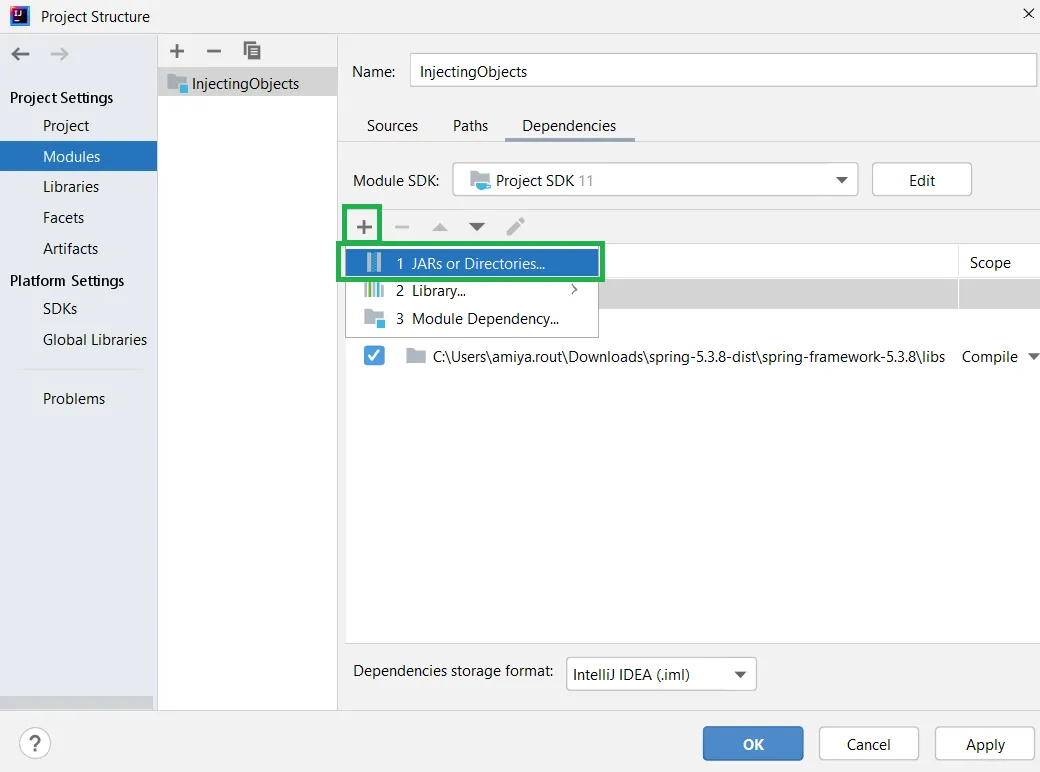Click the Apply button
Image resolution: width=1040 pixels, height=772 pixels.
[x=985, y=744]
